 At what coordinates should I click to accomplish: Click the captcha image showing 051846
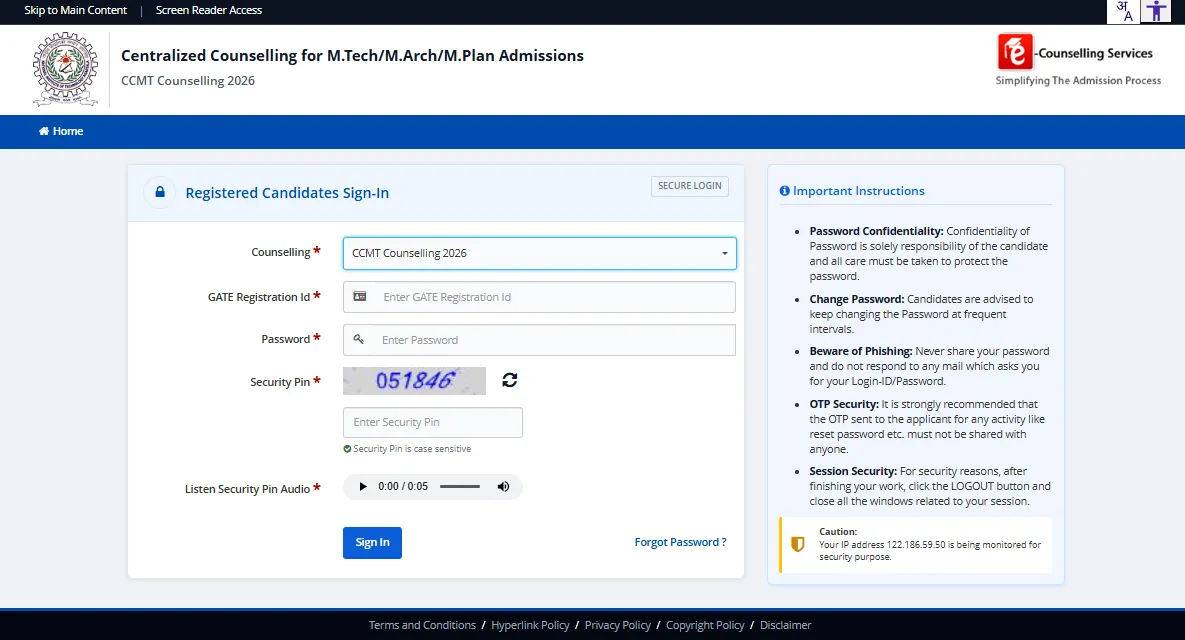[414, 381]
